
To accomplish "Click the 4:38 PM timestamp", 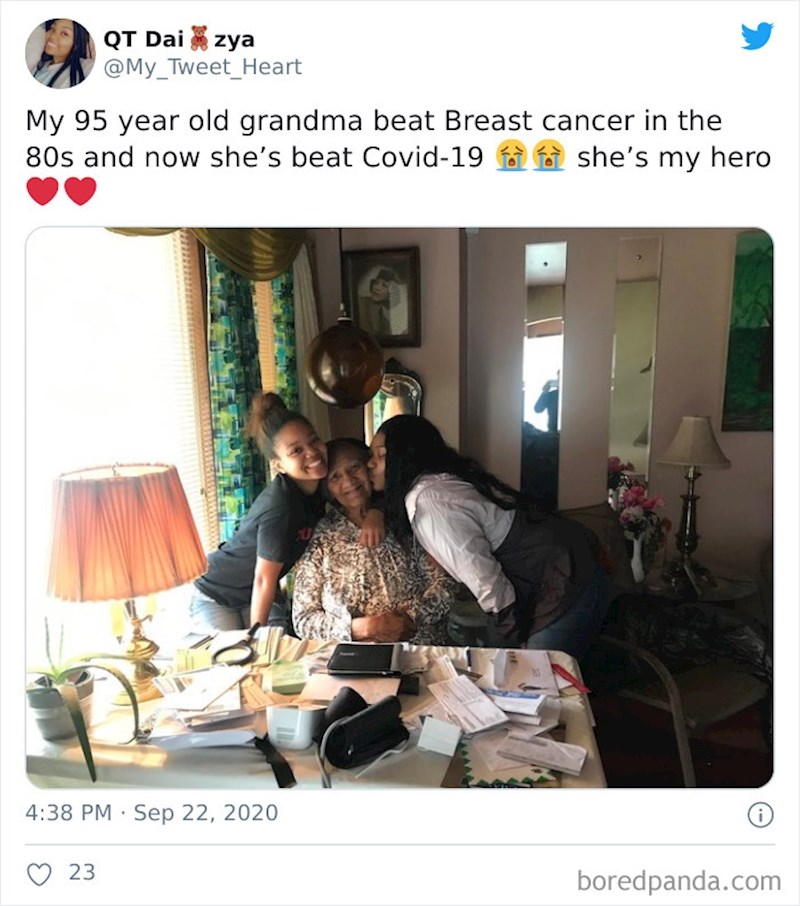I will coord(68,813).
